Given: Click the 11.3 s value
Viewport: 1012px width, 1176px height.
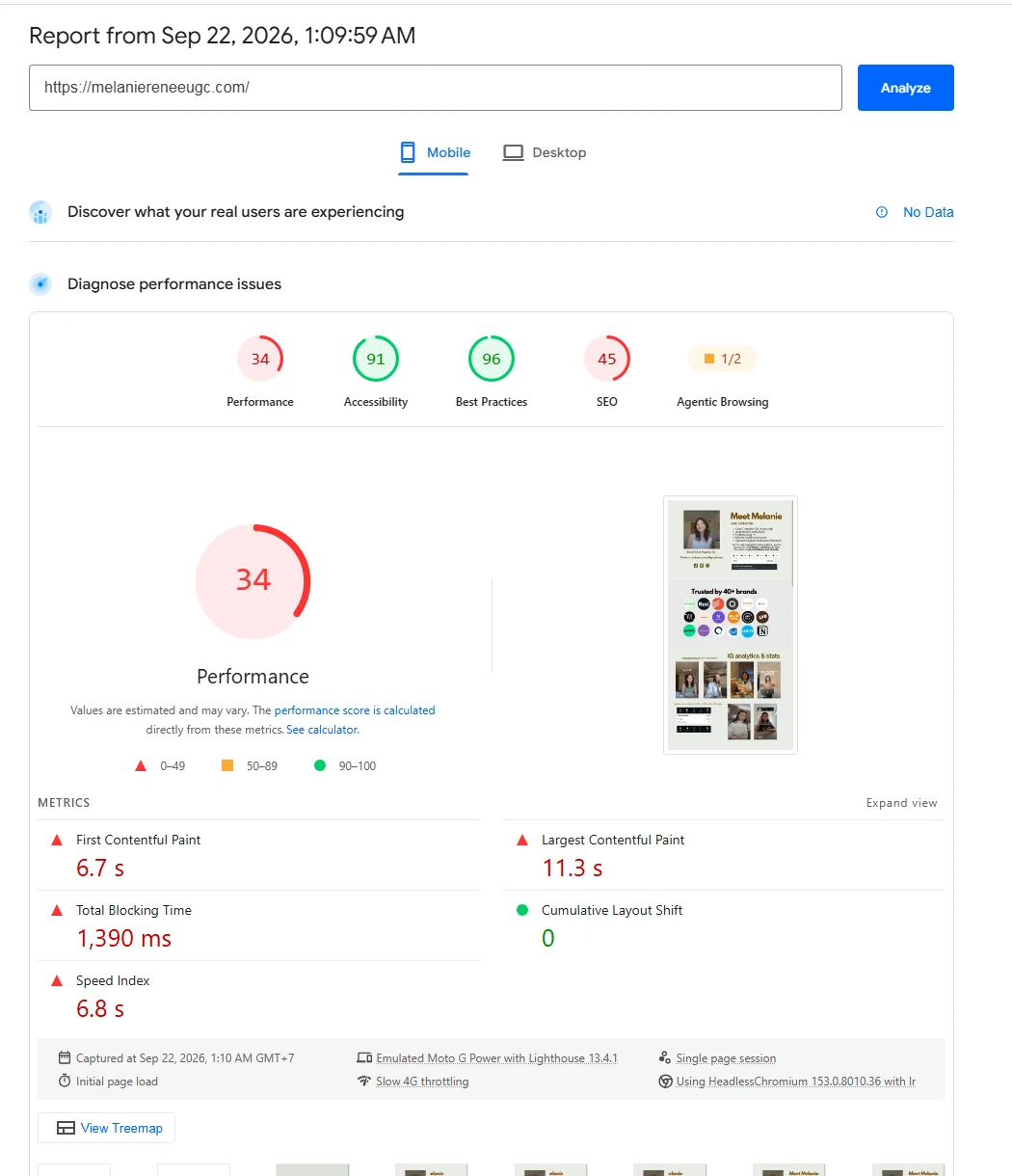Looking at the screenshot, I should pos(573,869).
